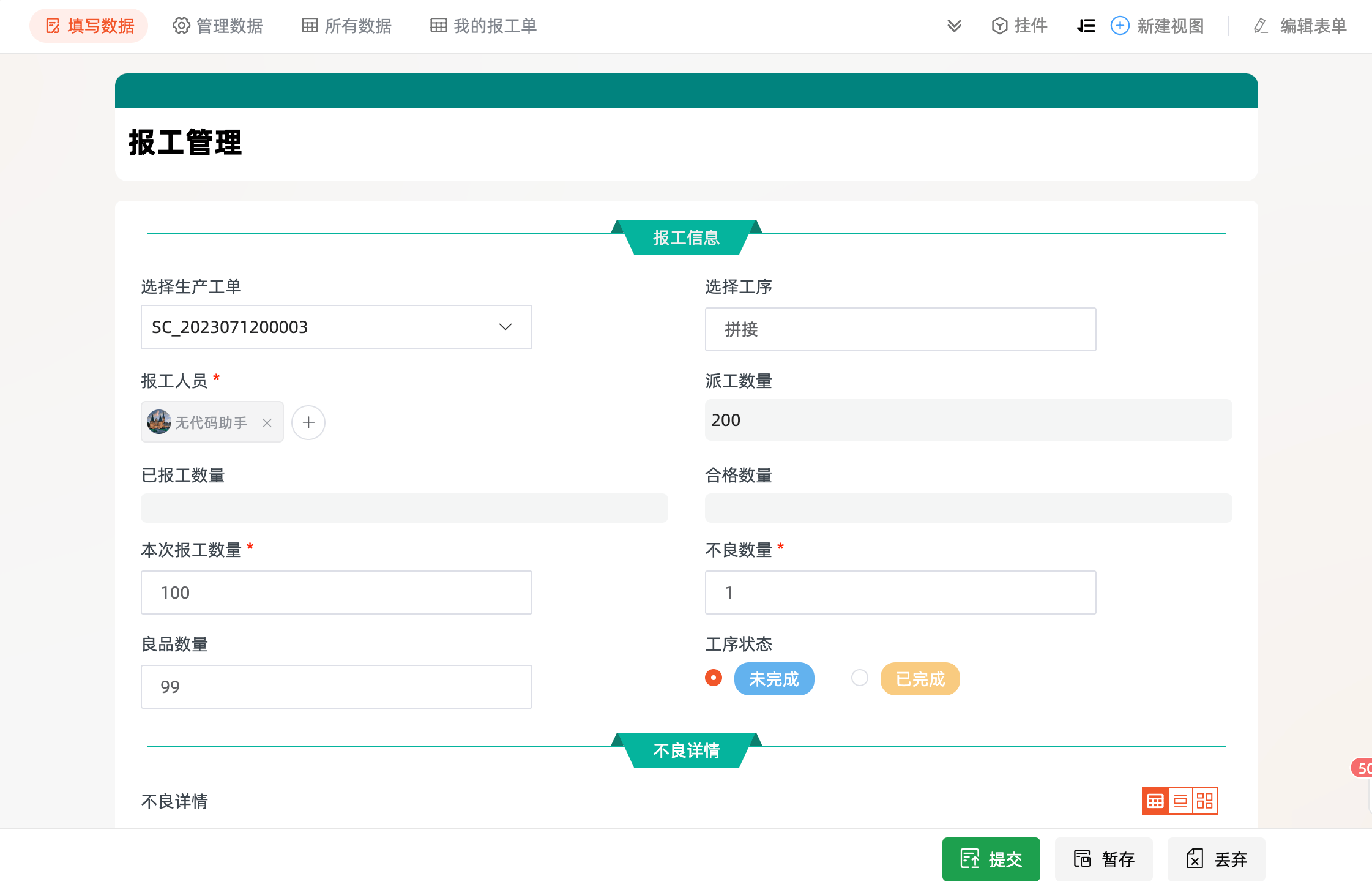Click the 本次报工数量 input field
The height and width of the screenshot is (890, 1372).
[x=336, y=593]
